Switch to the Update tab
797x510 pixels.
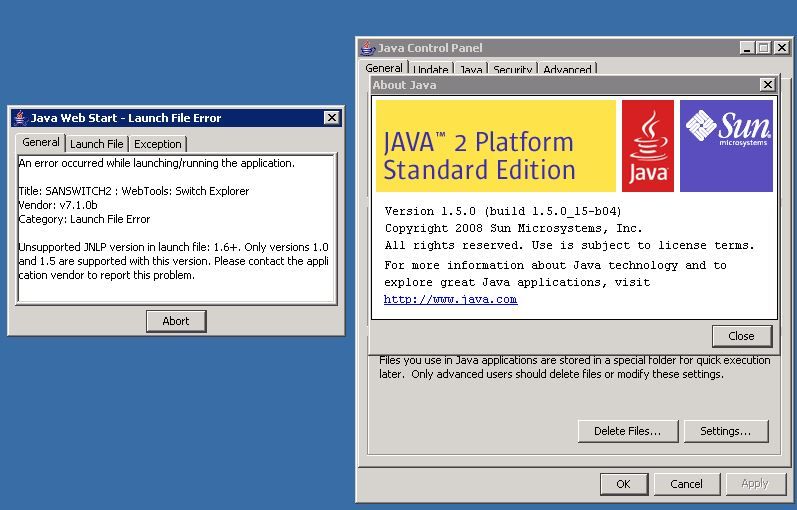point(431,69)
